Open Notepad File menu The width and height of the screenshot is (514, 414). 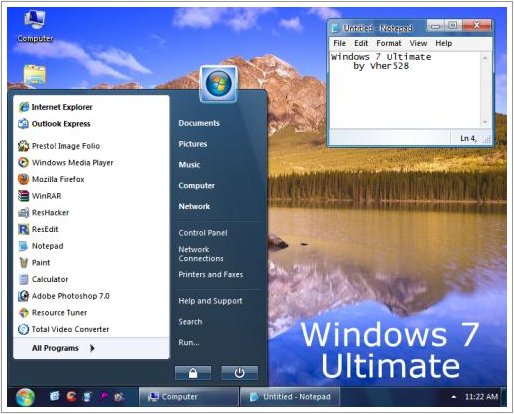click(340, 43)
